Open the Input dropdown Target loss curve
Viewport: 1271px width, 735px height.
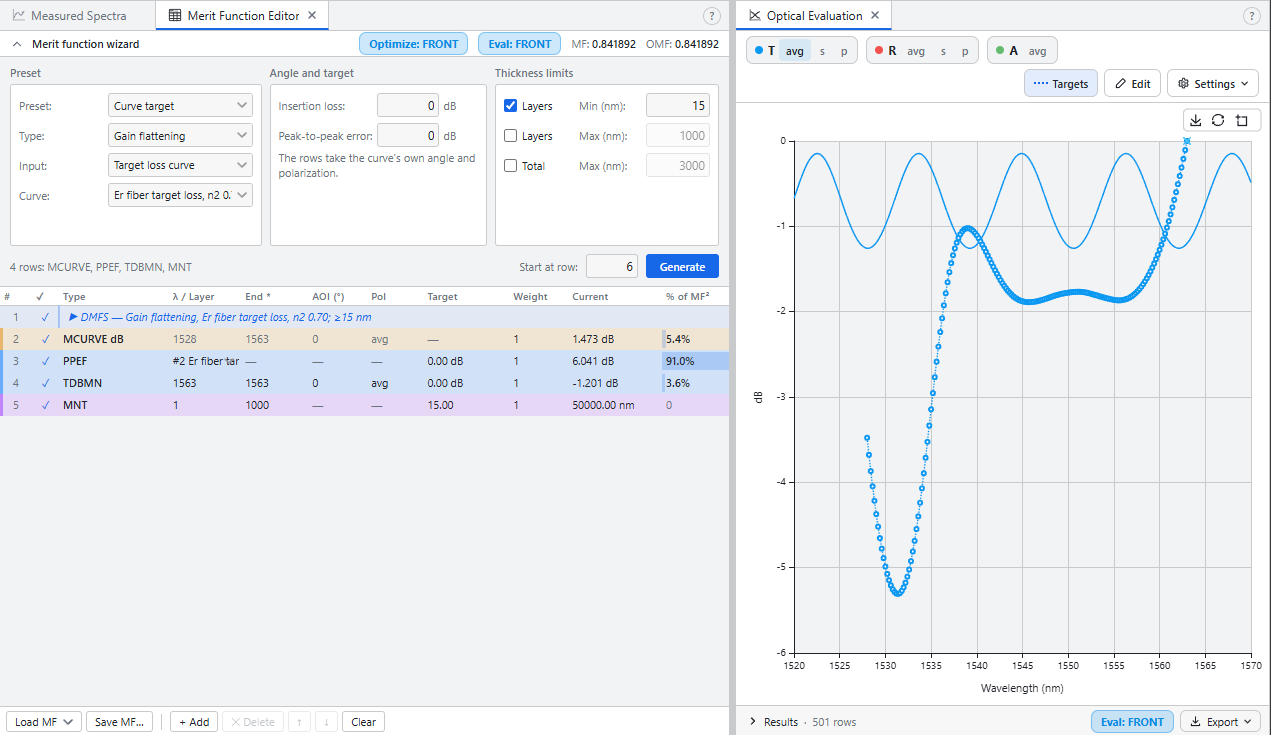(x=180, y=165)
